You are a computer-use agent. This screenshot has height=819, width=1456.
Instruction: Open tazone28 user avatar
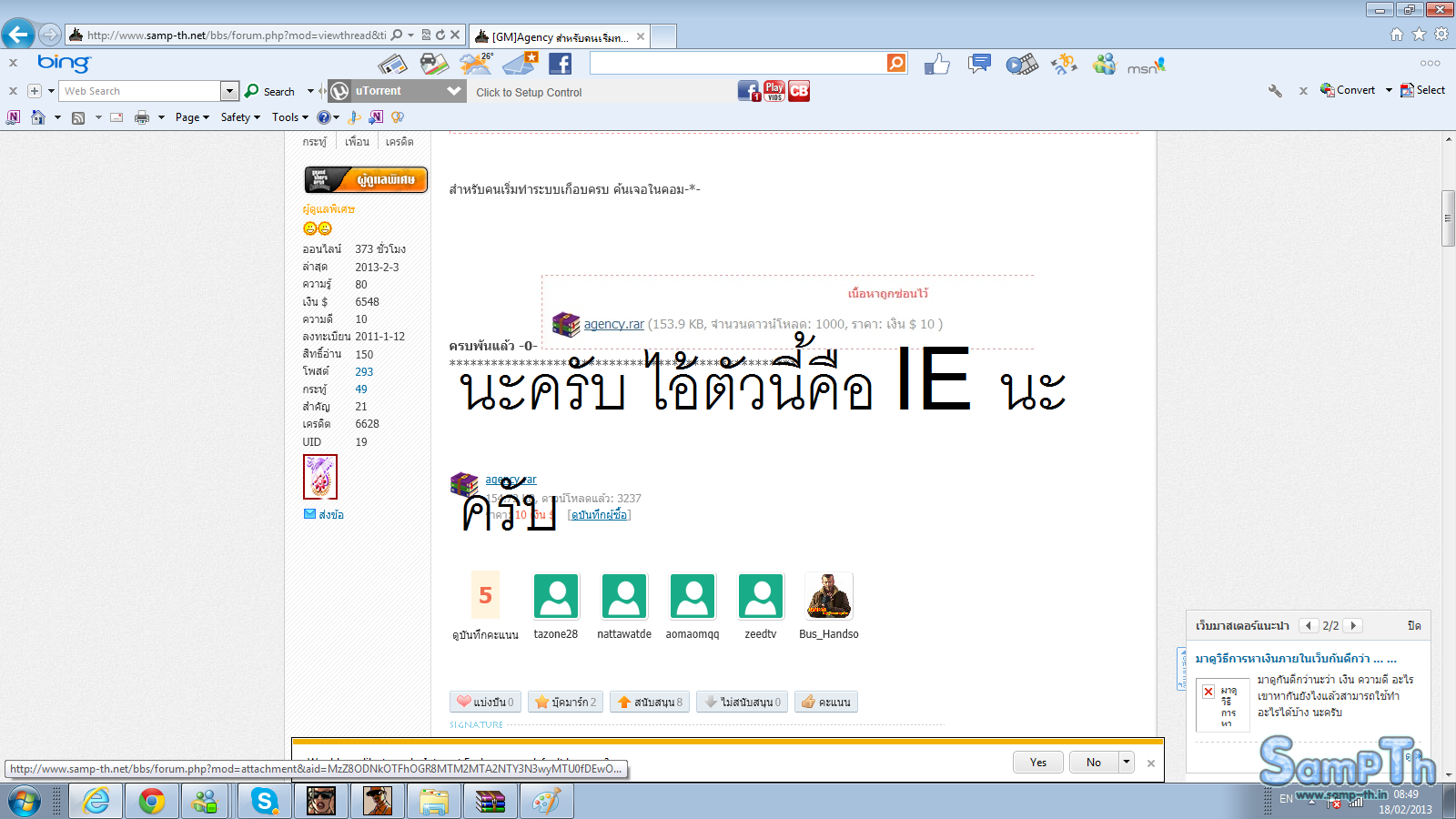click(556, 596)
